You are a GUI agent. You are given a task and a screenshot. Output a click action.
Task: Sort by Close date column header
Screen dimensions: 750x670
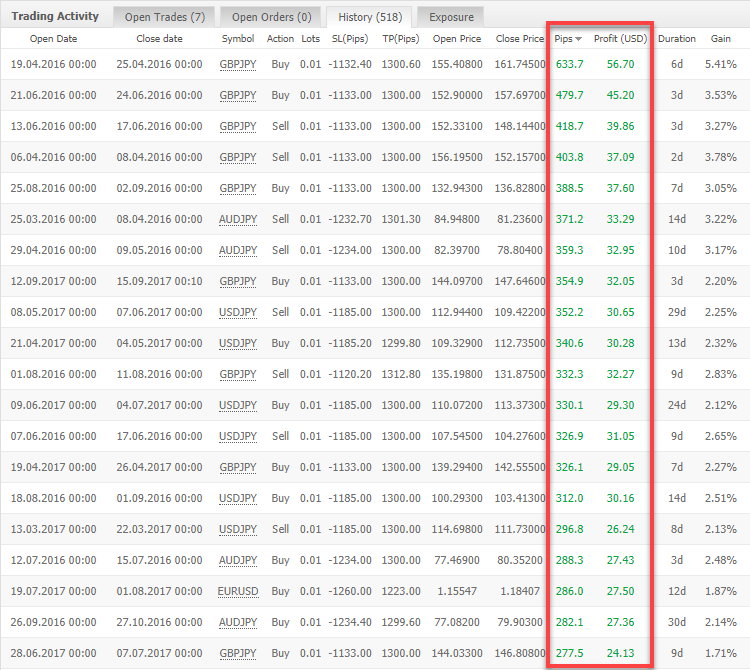pos(159,39)
